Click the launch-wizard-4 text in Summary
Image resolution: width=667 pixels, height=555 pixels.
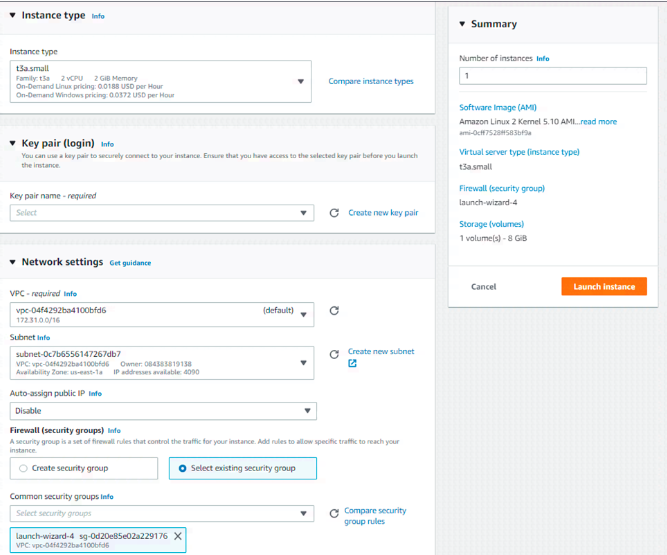point(488,202)
